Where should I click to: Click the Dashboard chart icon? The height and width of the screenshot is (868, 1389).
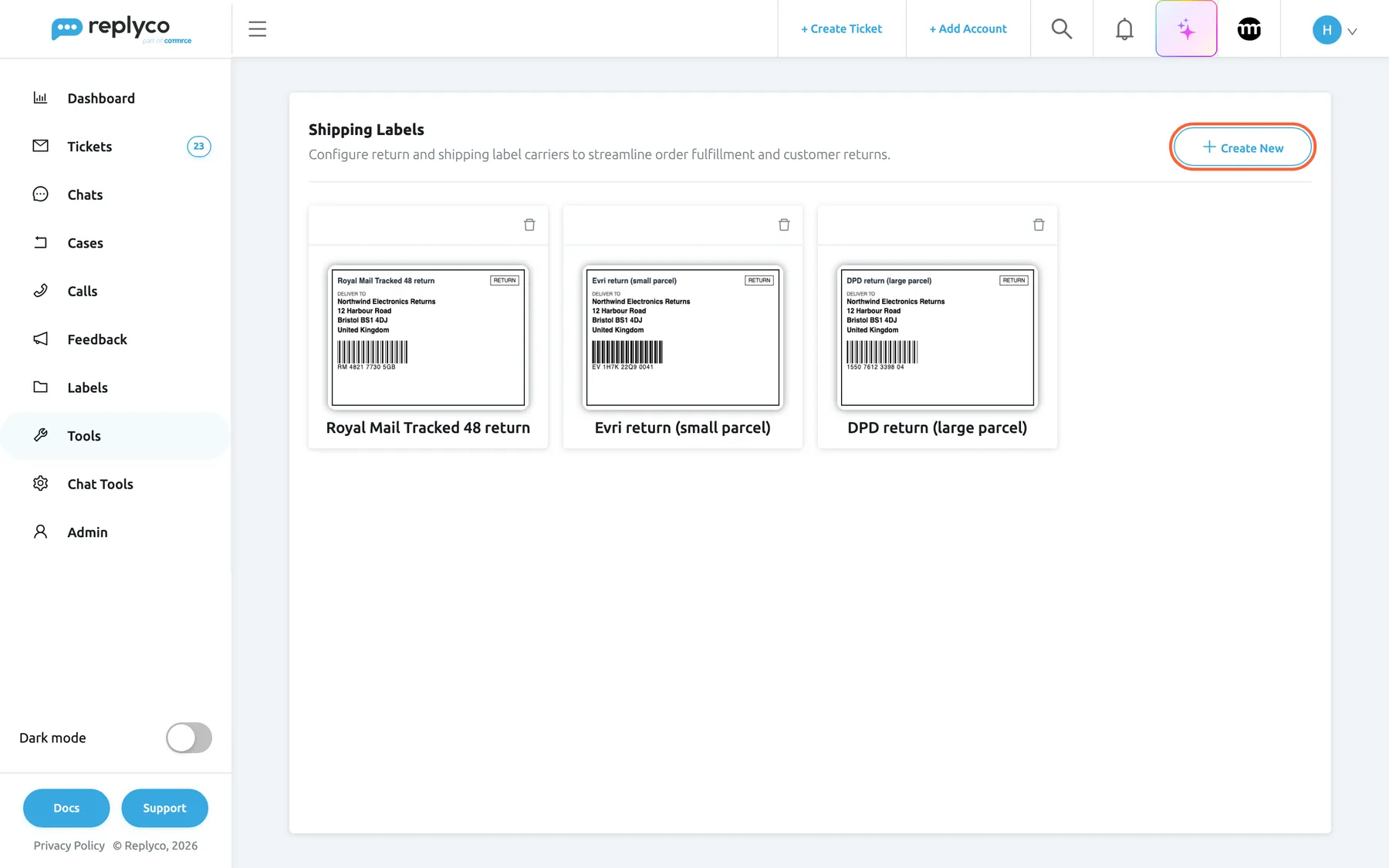[40, 98]
